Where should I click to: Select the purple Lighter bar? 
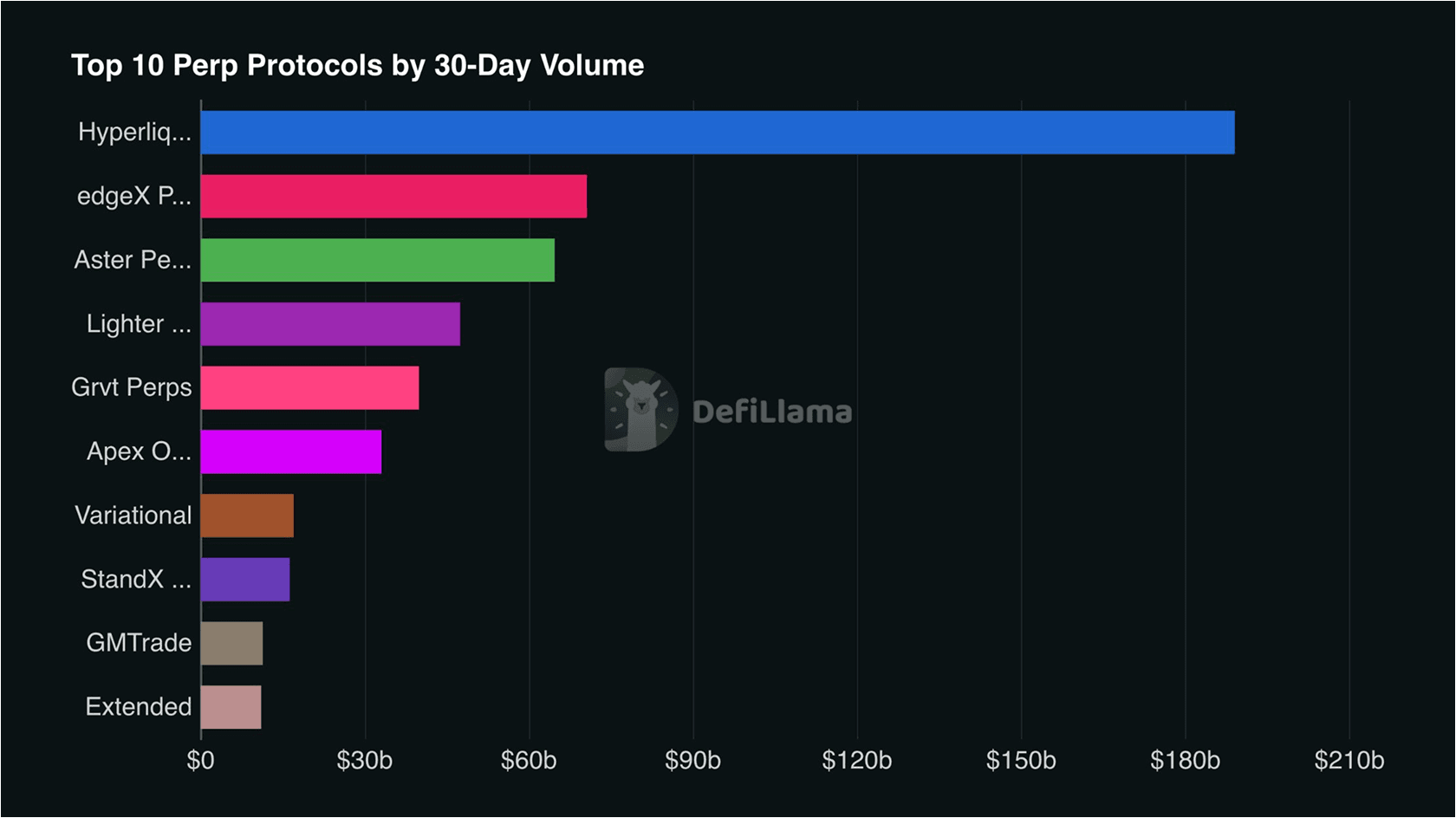(330, 324)
